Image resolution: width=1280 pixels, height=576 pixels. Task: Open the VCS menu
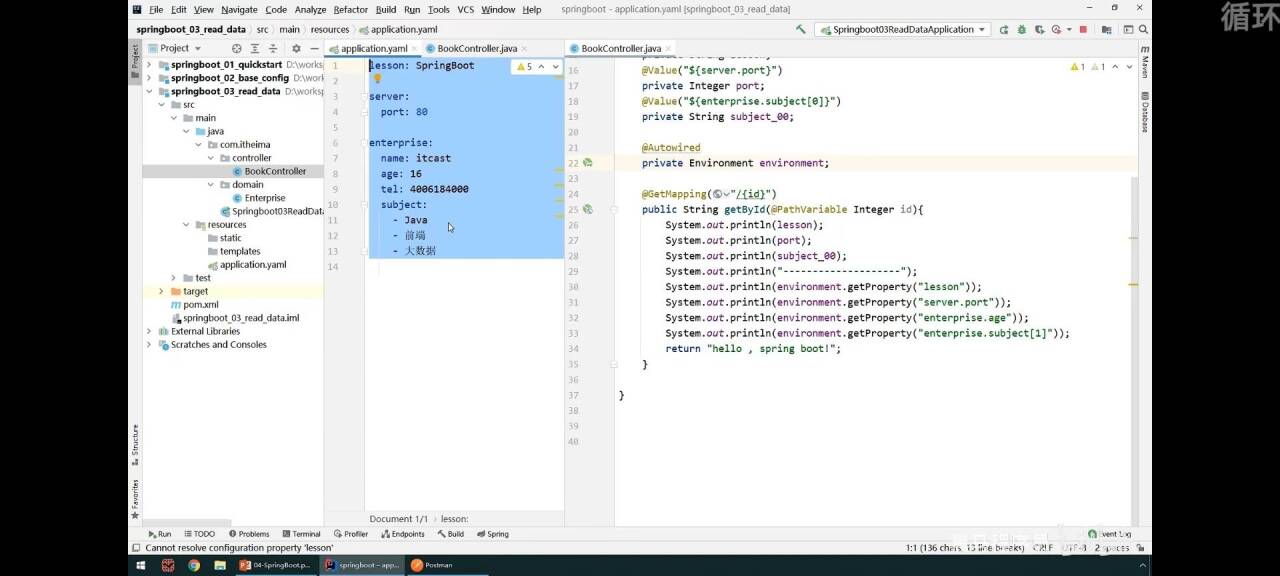coord(465,9)
